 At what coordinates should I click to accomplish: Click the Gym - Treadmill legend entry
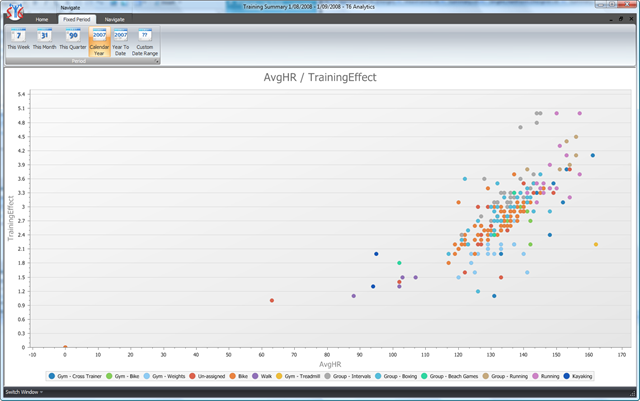298,376
